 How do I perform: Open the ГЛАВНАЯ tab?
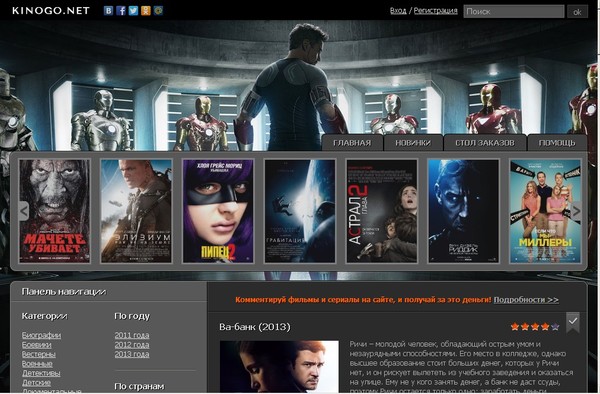pos(352,143)
